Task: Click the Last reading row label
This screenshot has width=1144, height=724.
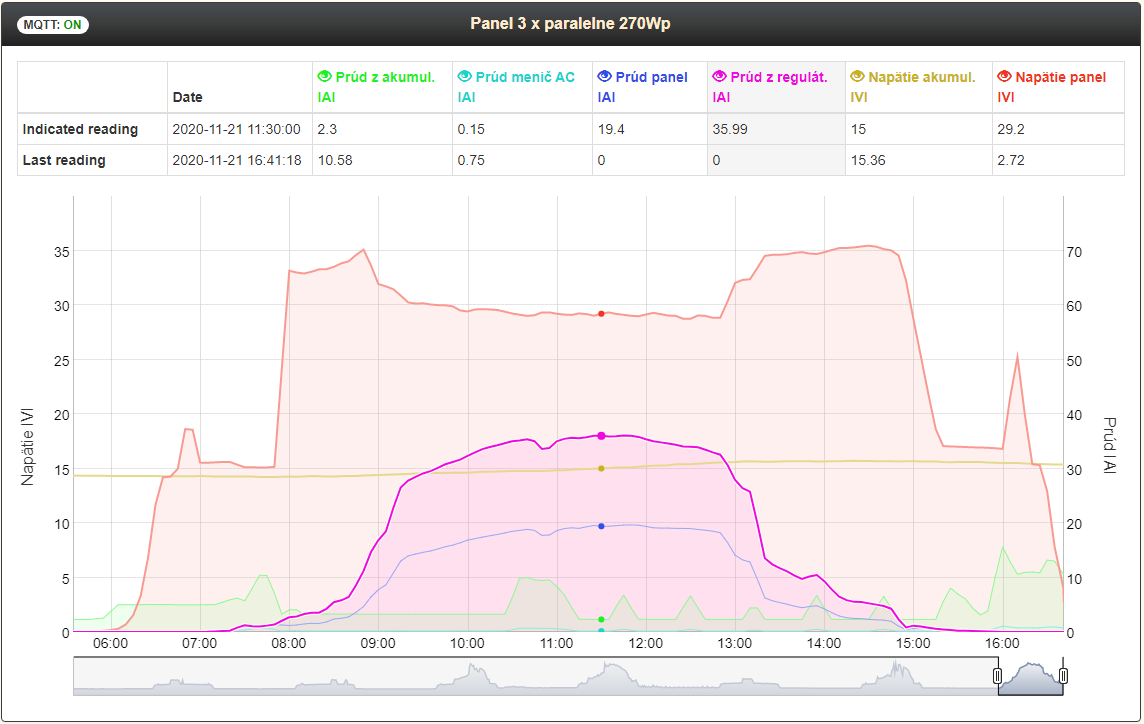Action: [64, 160]
